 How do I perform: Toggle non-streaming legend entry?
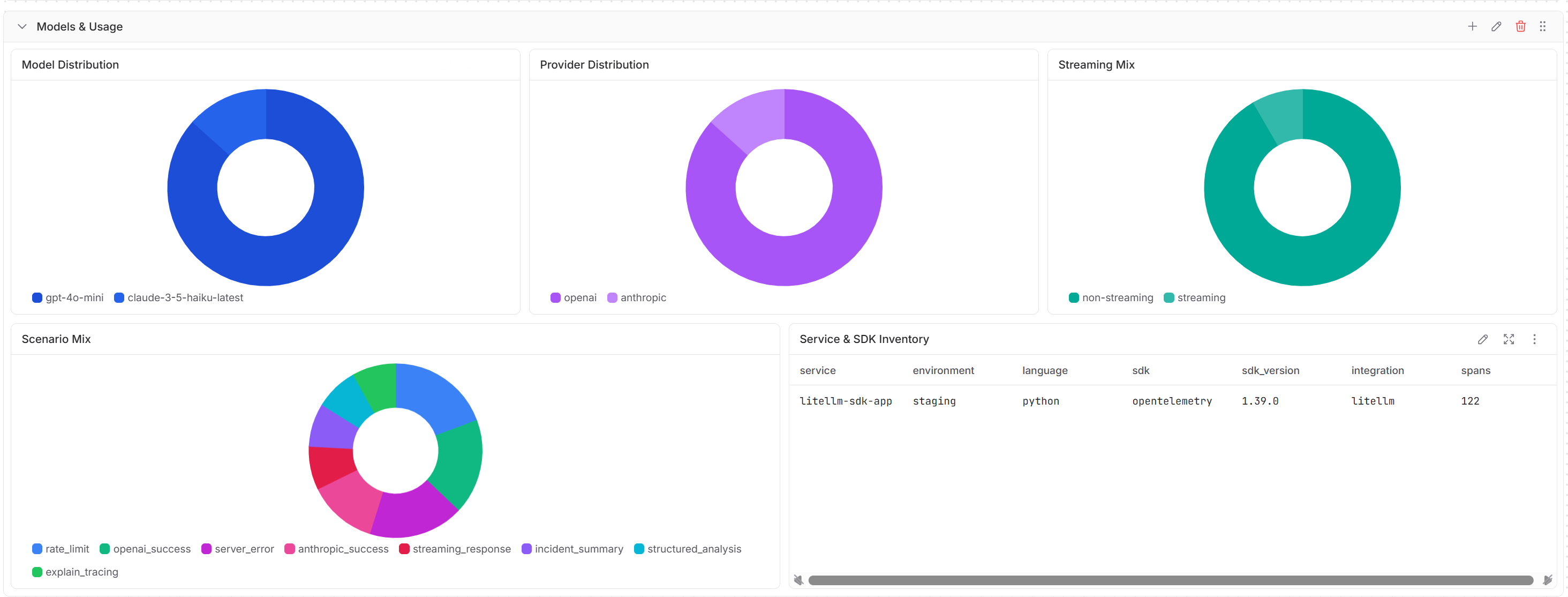tap(1111, 297)
